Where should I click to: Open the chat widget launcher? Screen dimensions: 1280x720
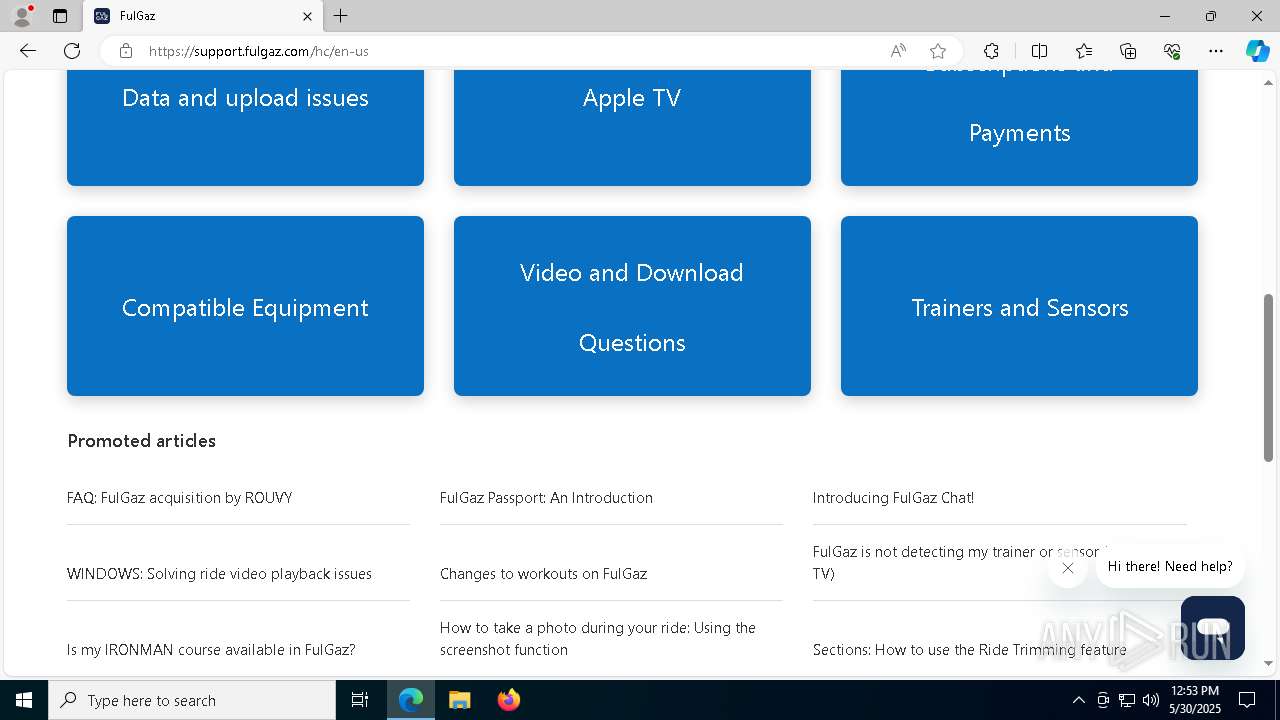click(x=1213, y=628)
